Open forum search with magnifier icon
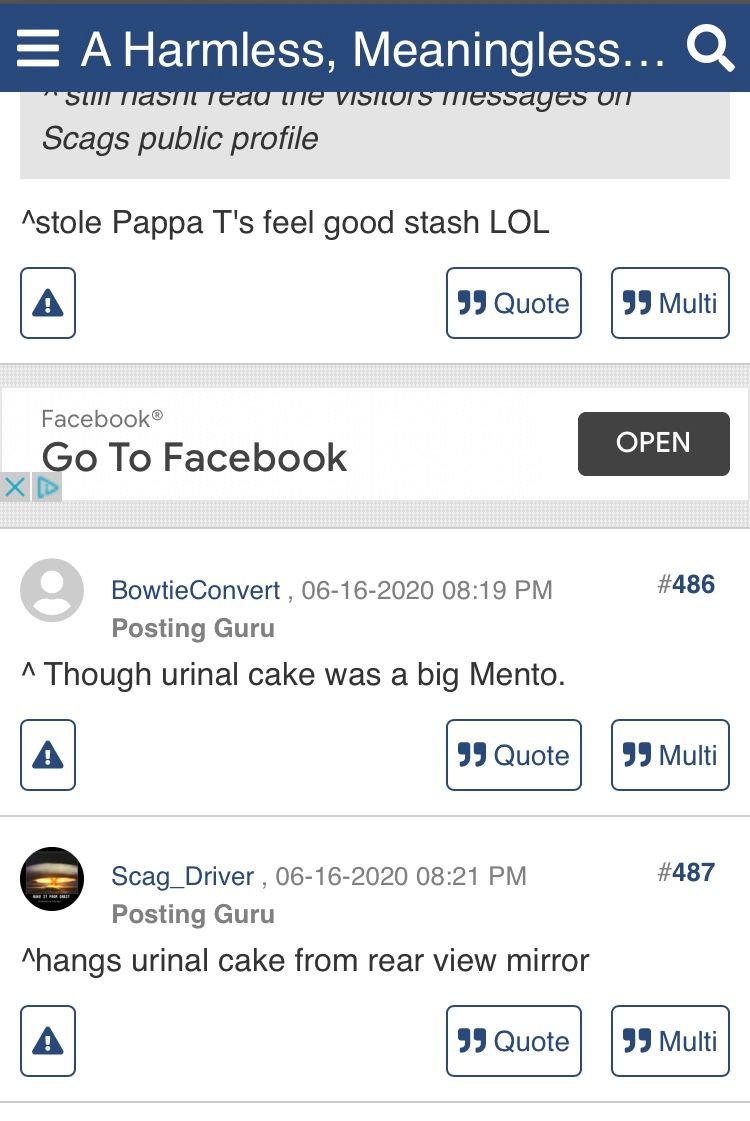 click(x=710, y=49)
